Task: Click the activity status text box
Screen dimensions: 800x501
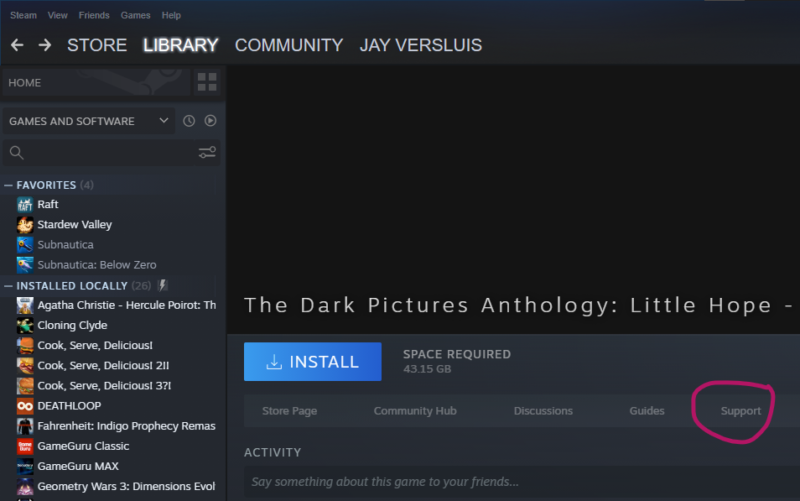Action: click(x=522, y=482)
